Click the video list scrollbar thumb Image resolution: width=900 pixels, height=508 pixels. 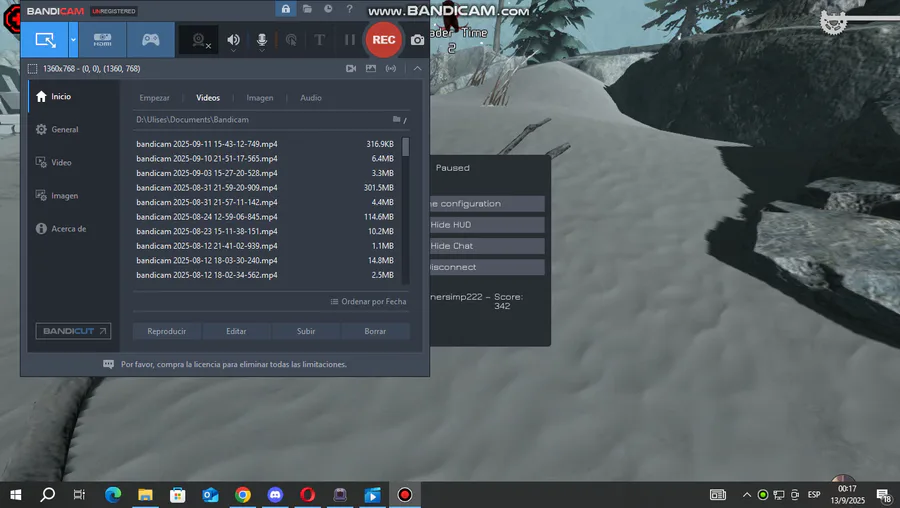tap(406, 147)
